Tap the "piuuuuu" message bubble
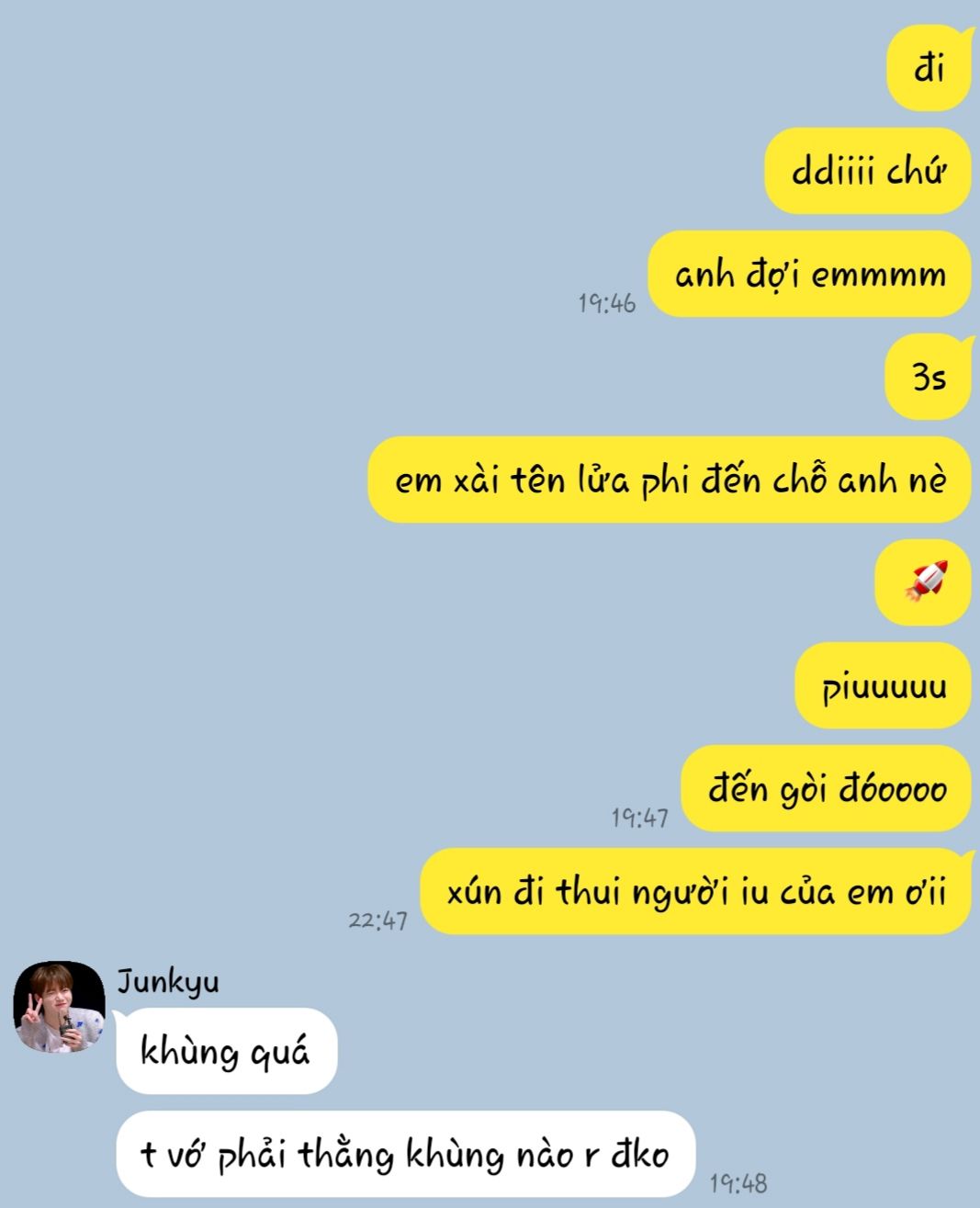Viewport: 980px width, 1208px height. click(x=883, y=685)
